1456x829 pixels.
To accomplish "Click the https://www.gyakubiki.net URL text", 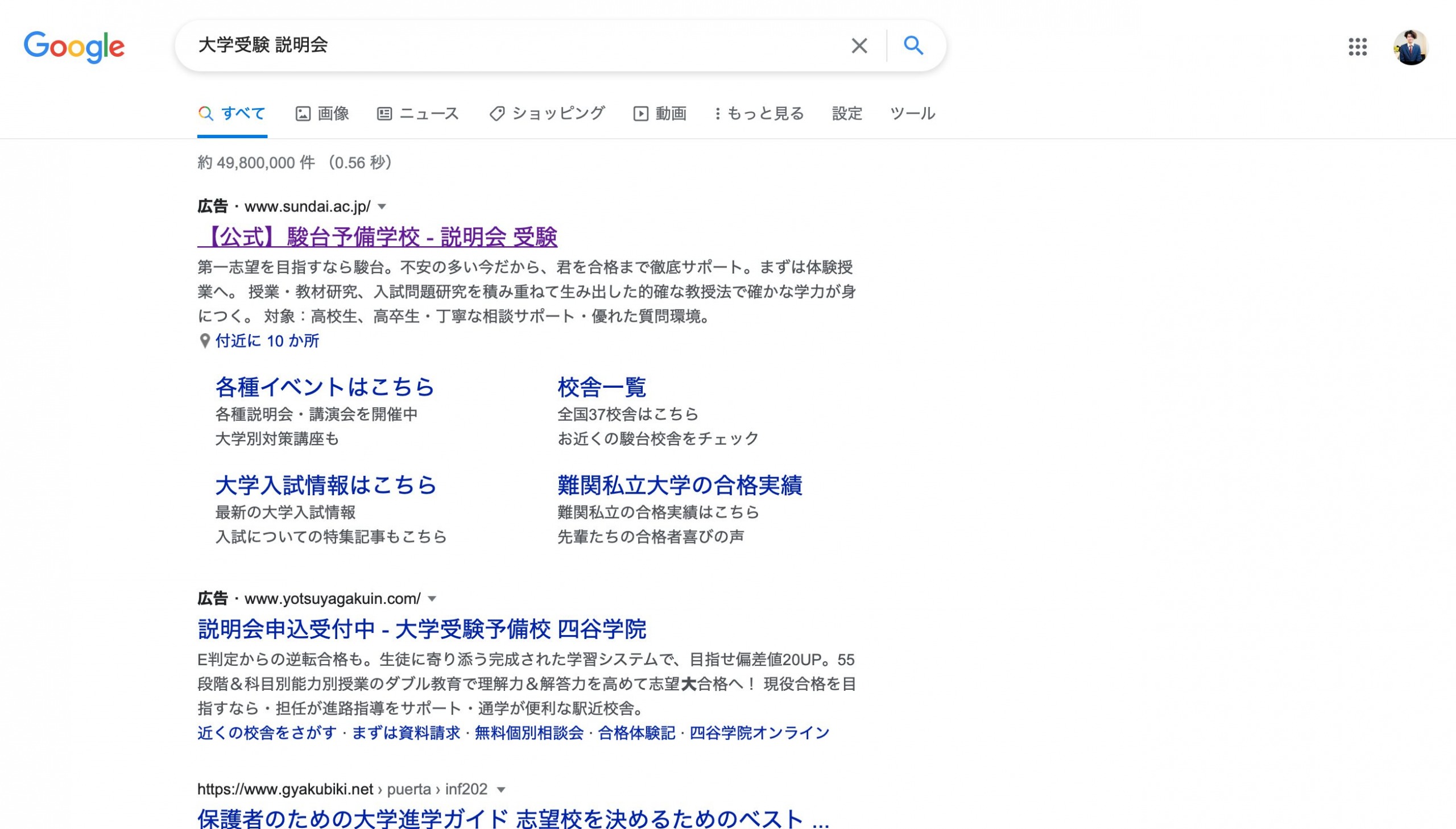I will [x=286, y=789].
